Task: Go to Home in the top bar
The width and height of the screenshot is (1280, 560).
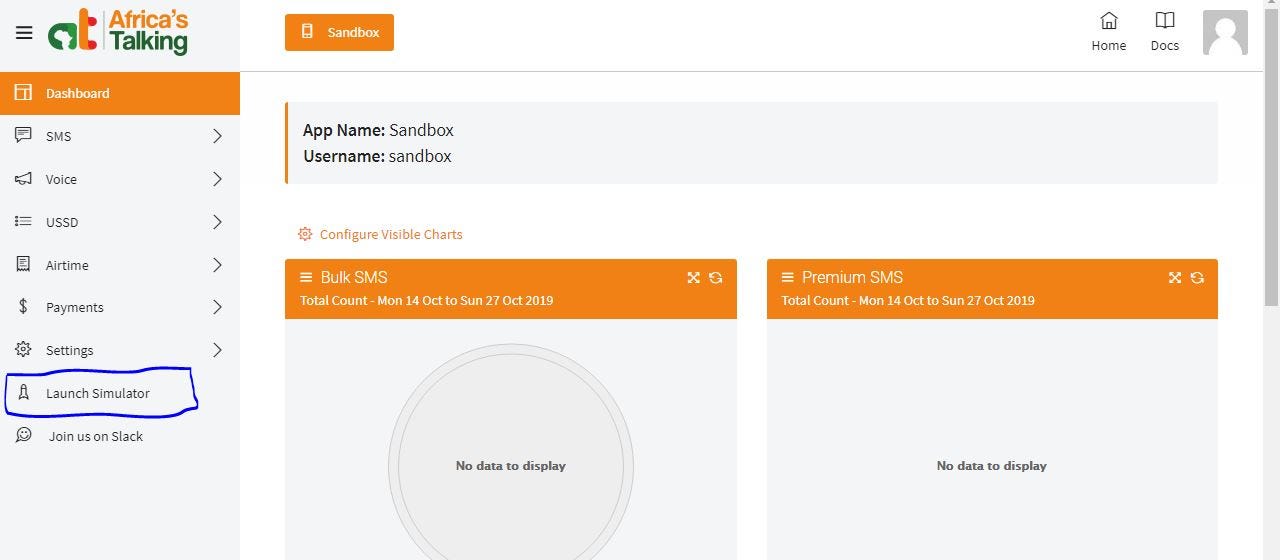Action: [x=1108, y=32]
